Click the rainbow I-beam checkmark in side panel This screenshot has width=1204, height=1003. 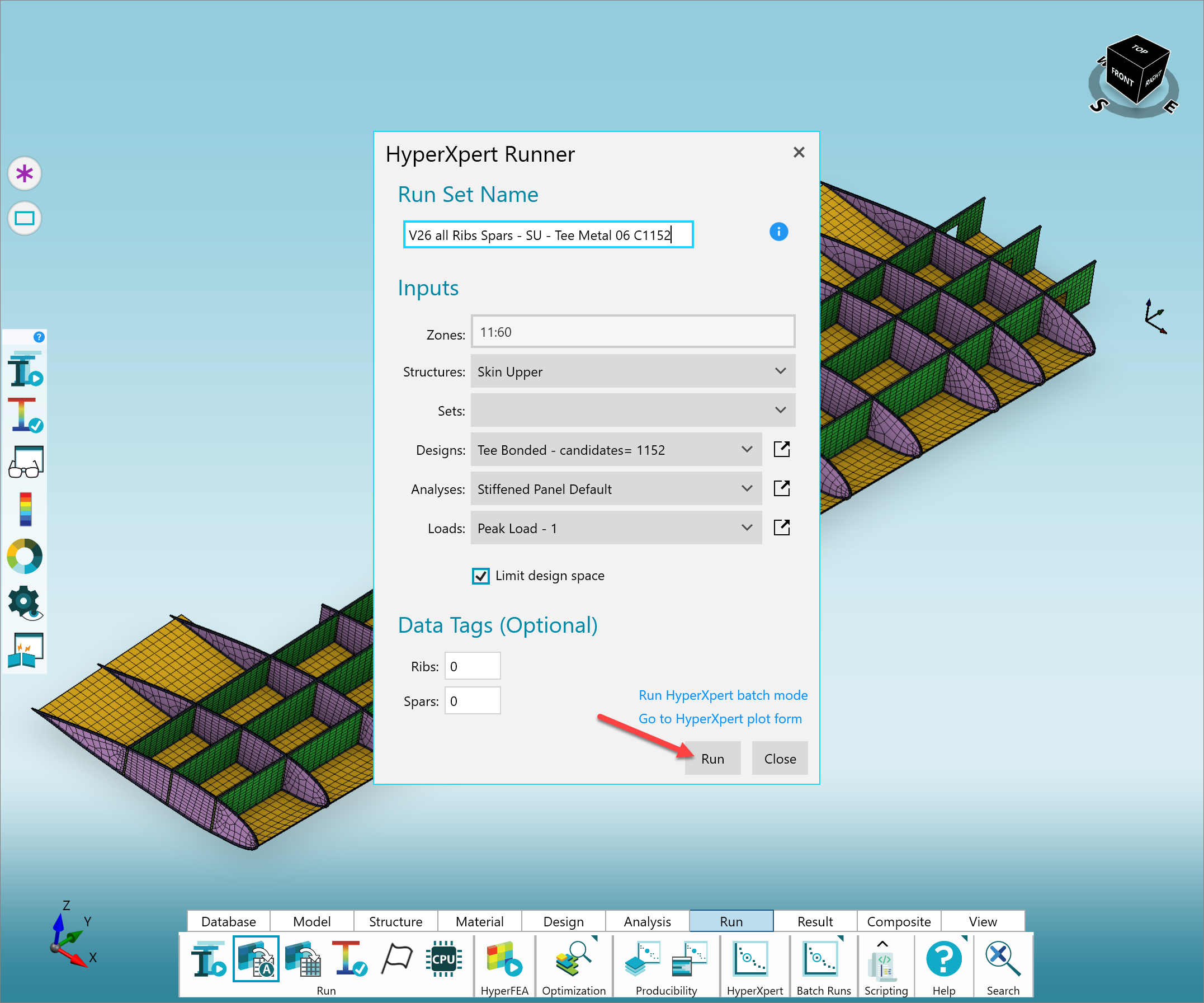(x=26, y=415)
